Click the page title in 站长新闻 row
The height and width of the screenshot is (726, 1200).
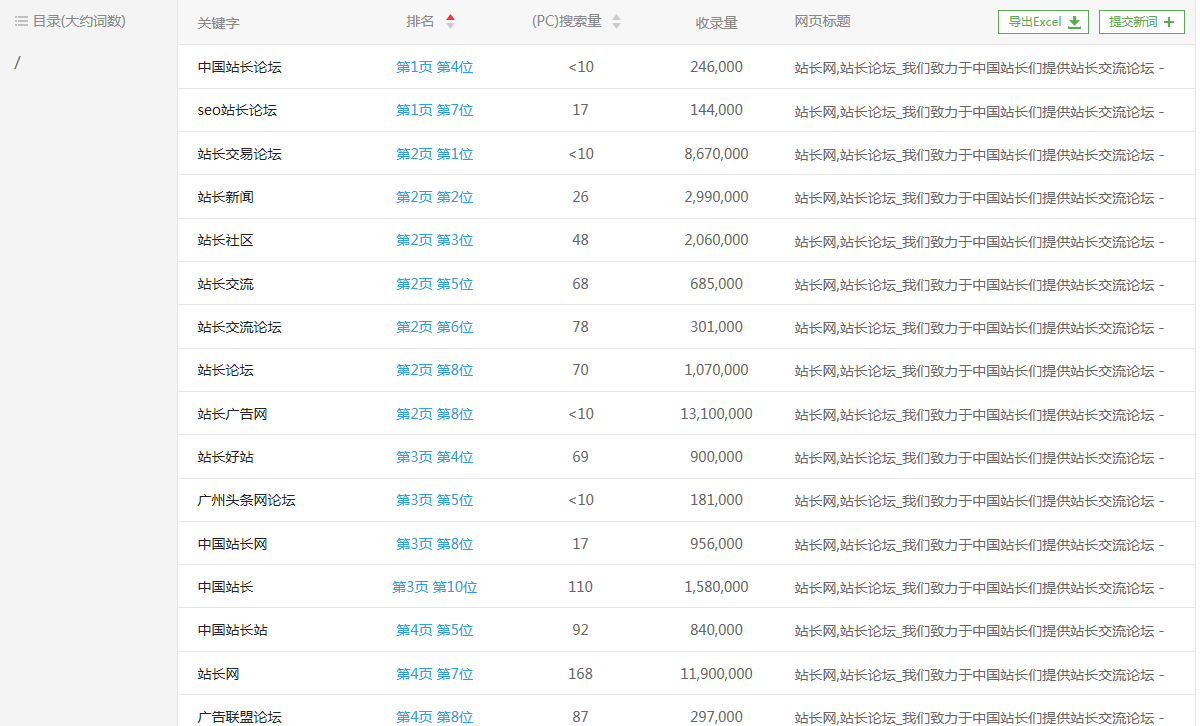[x=978, y=198]
